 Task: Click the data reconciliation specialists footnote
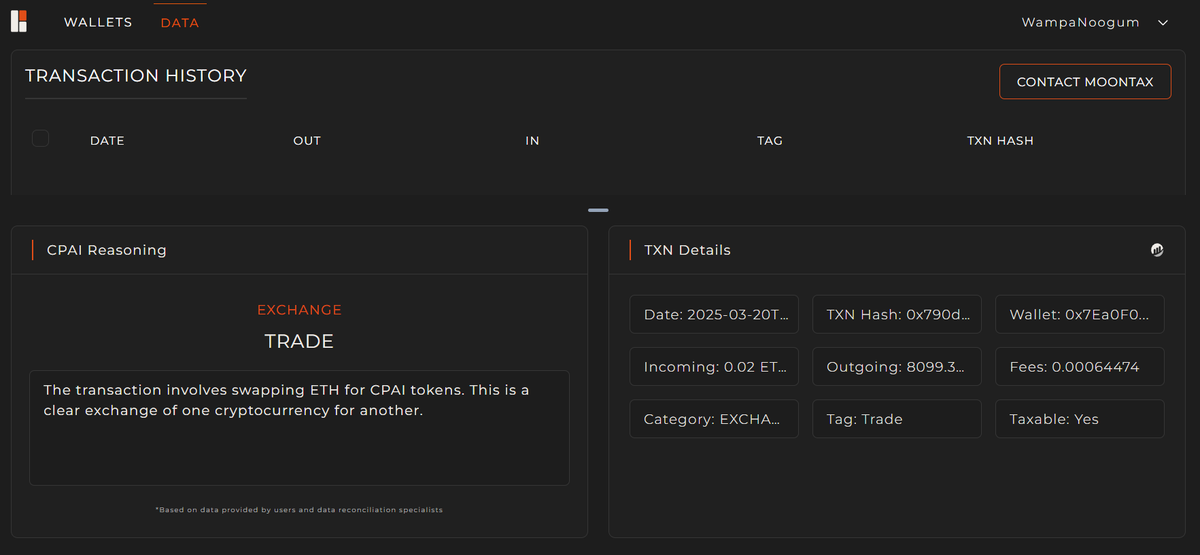(x=299, y=510)
